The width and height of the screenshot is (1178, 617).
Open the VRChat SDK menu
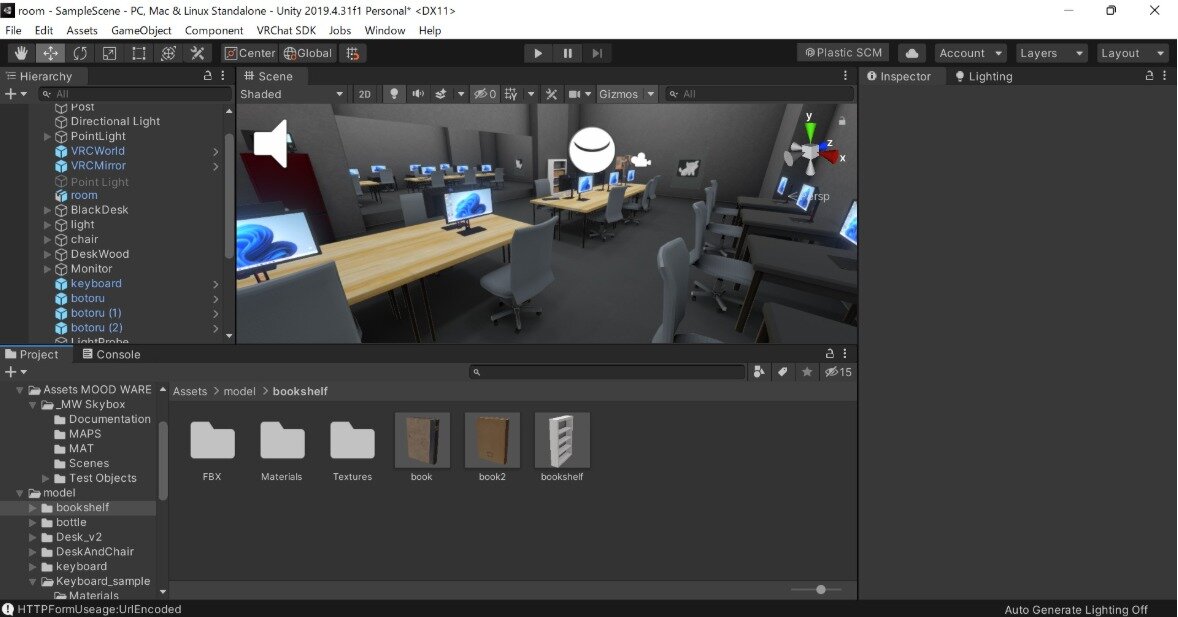click(286, 30)
